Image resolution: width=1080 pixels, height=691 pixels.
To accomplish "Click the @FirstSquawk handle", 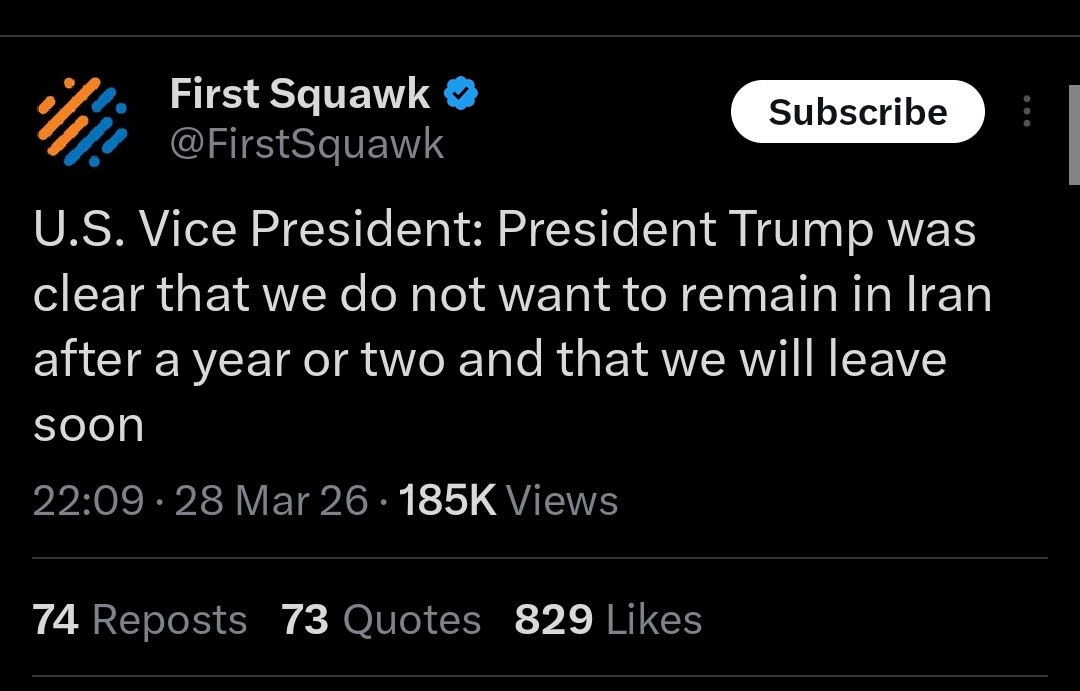I will pyautogui.click(x=307, y=144).
